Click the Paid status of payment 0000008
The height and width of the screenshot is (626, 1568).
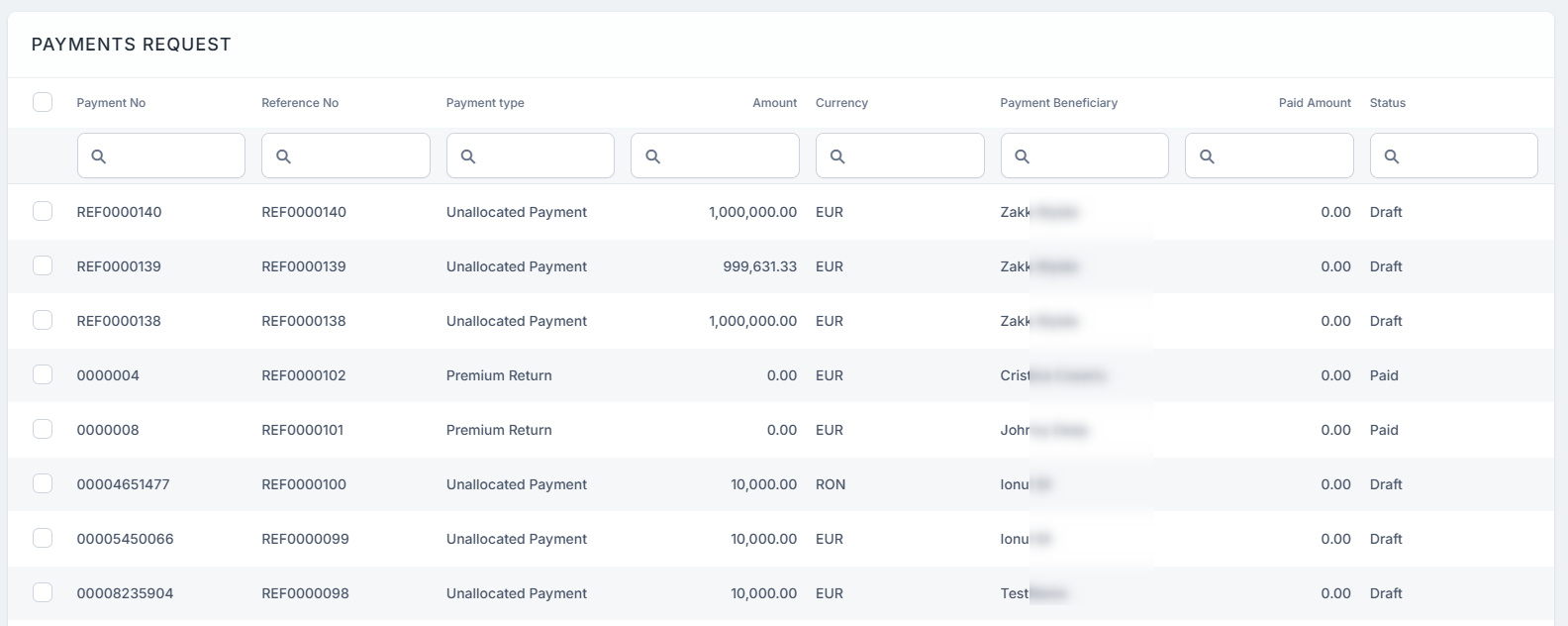click(1384, 430)
